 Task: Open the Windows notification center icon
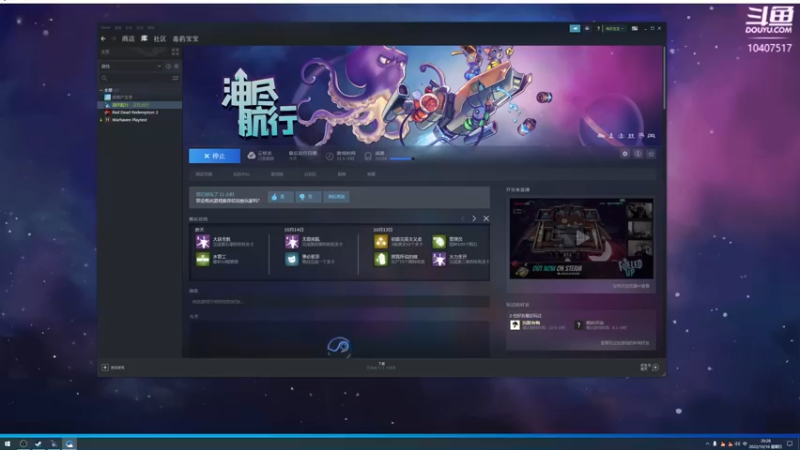tap(790, 444)
